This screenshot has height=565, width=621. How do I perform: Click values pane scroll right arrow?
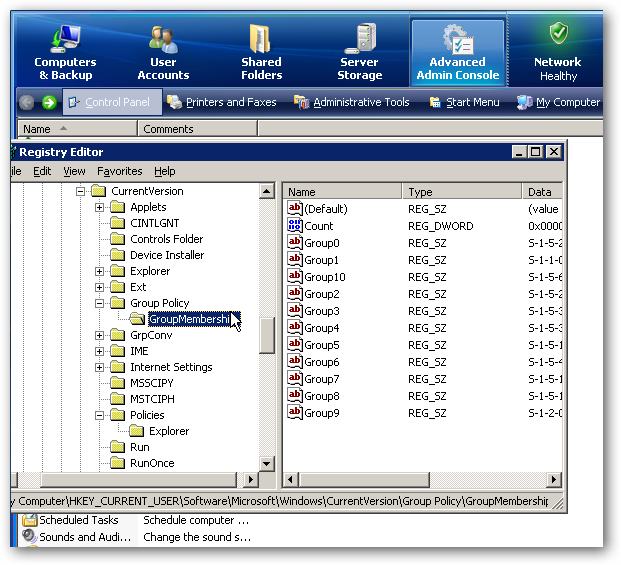554,480
